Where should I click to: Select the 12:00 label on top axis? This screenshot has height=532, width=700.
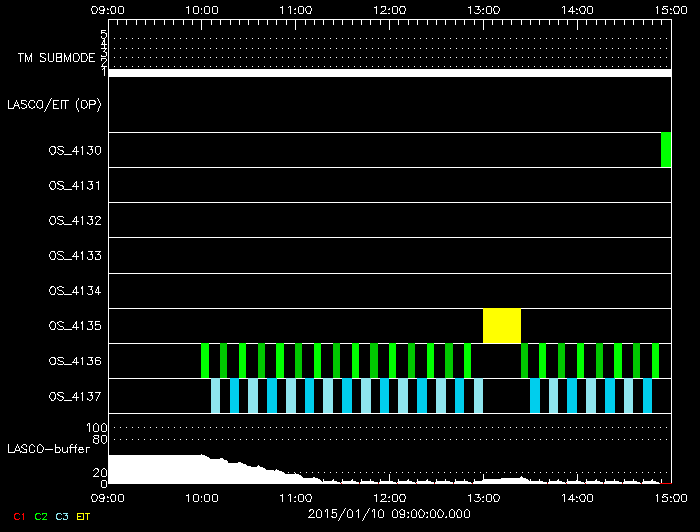[389, 10]
